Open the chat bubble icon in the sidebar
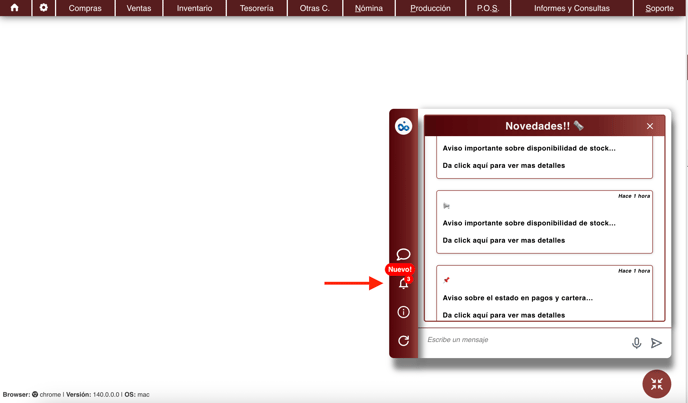The width and height of the screenshot is (688, 403). pos(403,254)
